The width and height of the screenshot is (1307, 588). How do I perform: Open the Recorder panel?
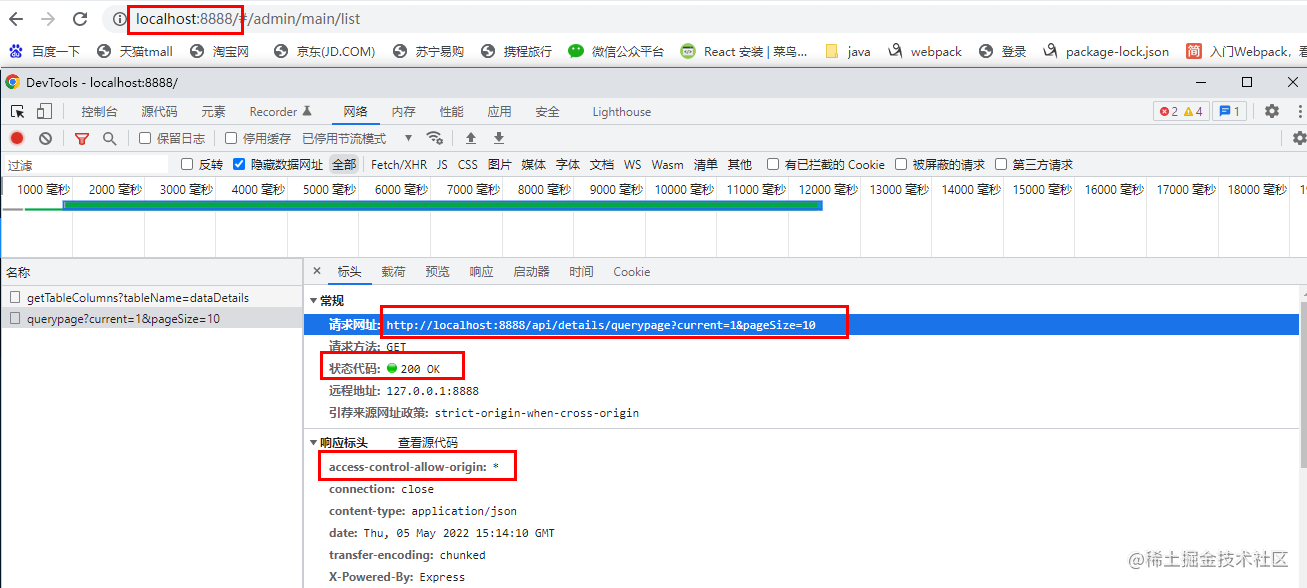tap(281, 111)
